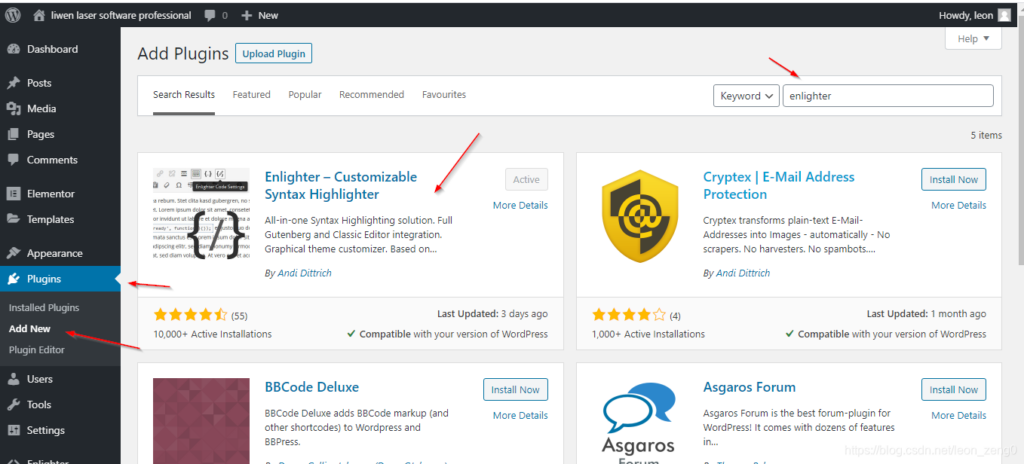
Task: Expand the Keyword search type dropdown
Action: [x=746, y=96]
